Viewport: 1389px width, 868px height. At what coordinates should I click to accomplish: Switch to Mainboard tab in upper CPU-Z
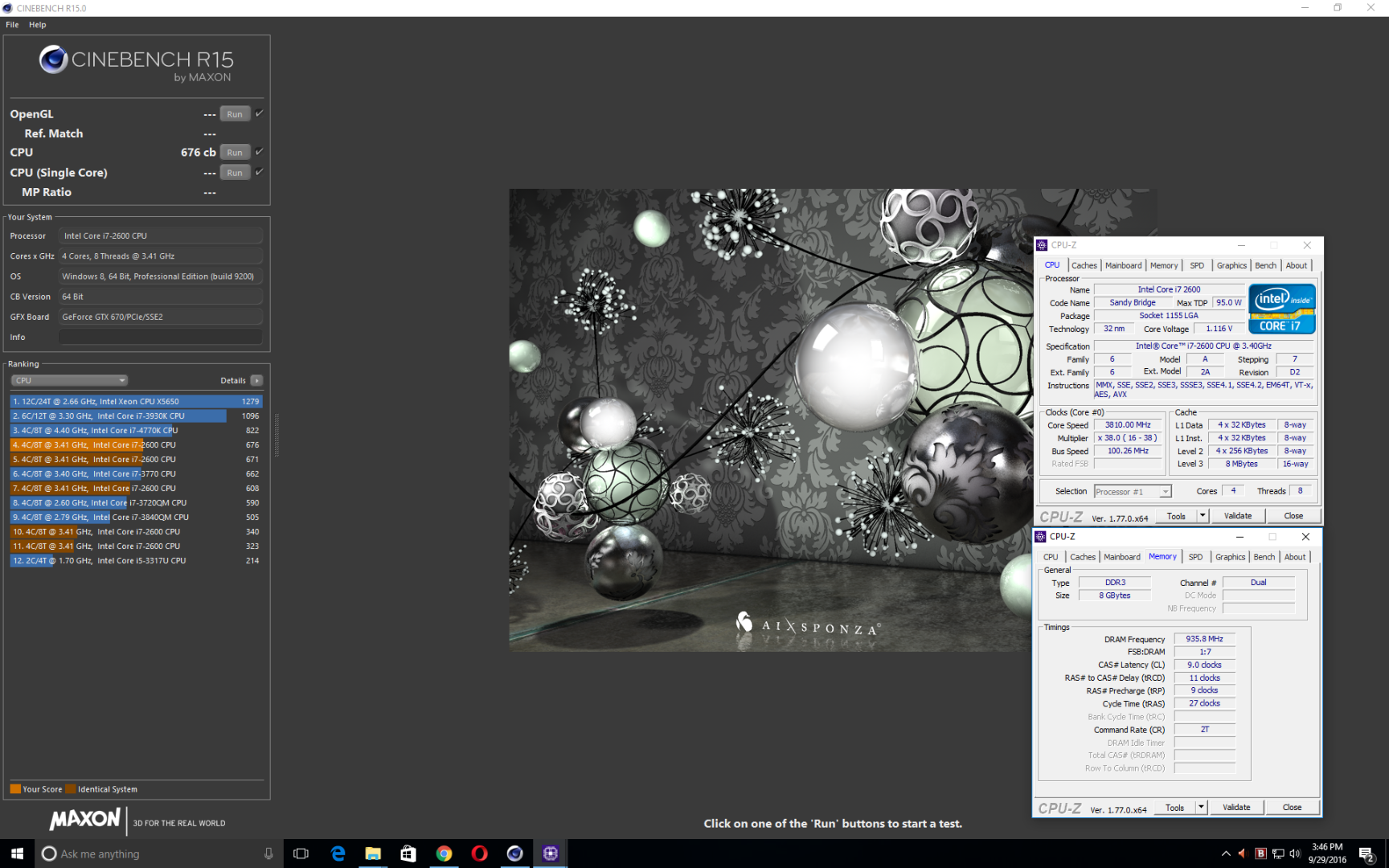[x=1123, y=265]
